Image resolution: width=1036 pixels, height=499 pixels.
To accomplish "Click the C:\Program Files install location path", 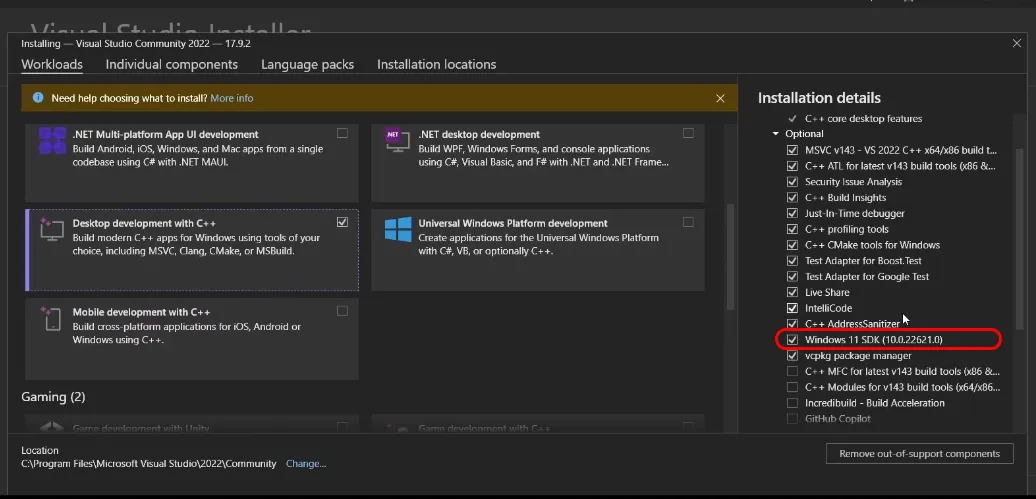I will [x=149, y=464].
